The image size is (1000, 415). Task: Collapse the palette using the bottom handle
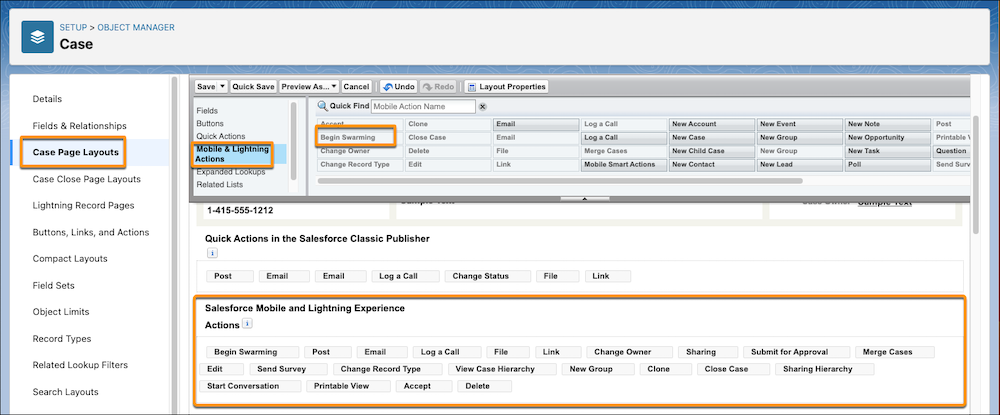[x=584, y=198]
